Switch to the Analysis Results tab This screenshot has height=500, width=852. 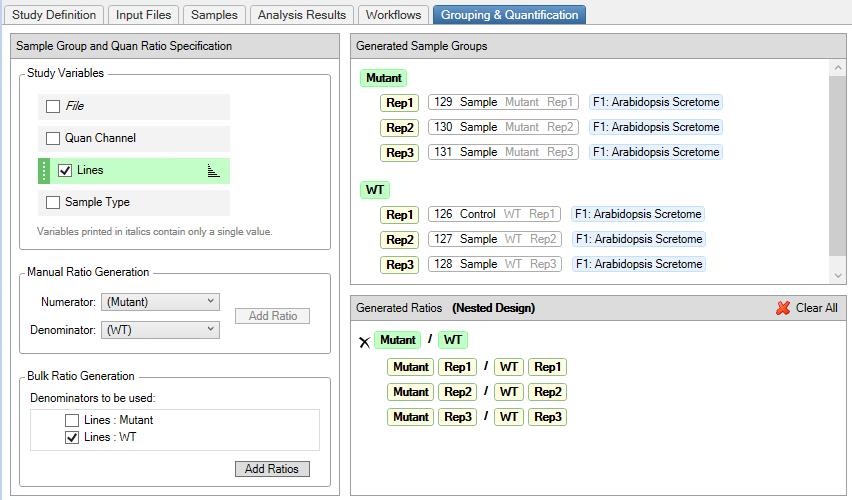click(x=301, y=15)
